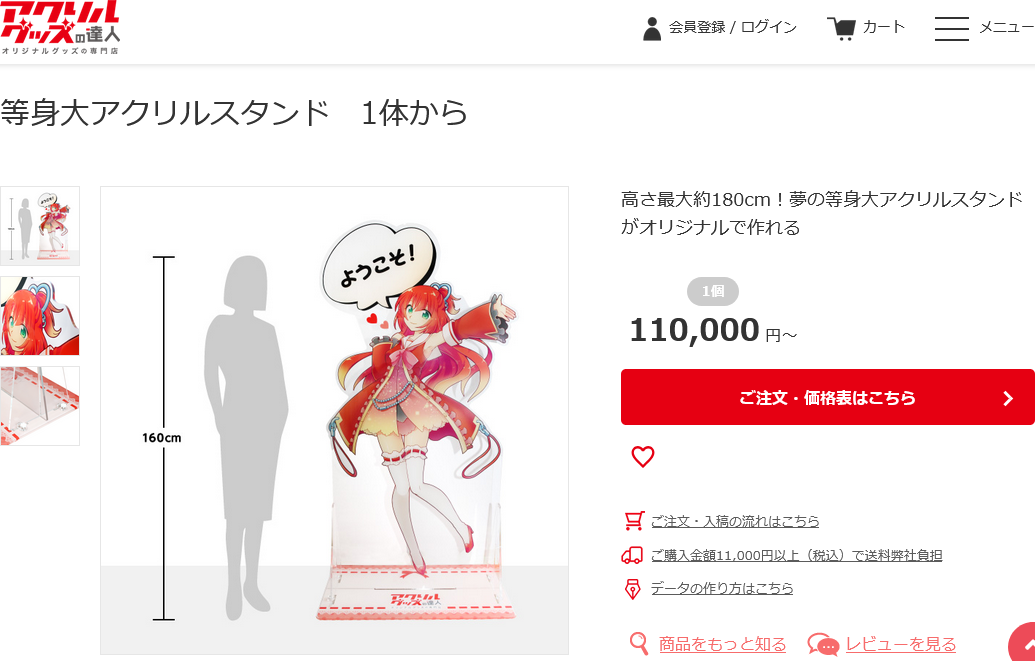The height and width of the screenshot is (661, 1035).
Task: Click the アクリルグッズの達人 site logo
Action: click(59, 28)
